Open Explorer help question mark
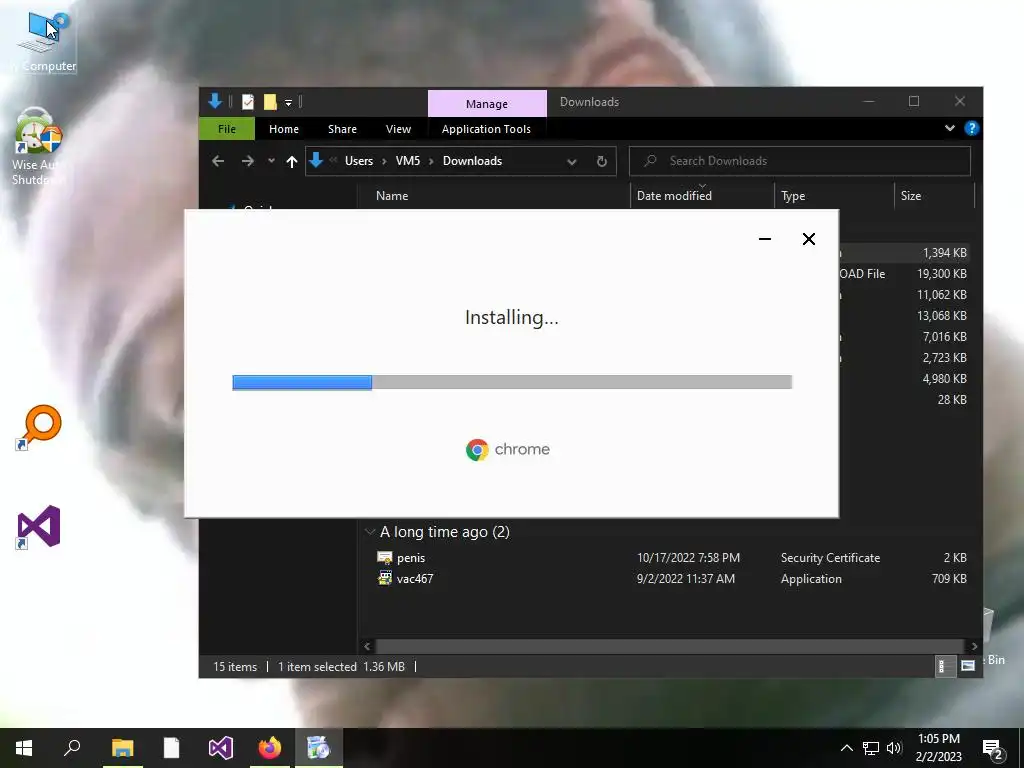 (972, 128)
